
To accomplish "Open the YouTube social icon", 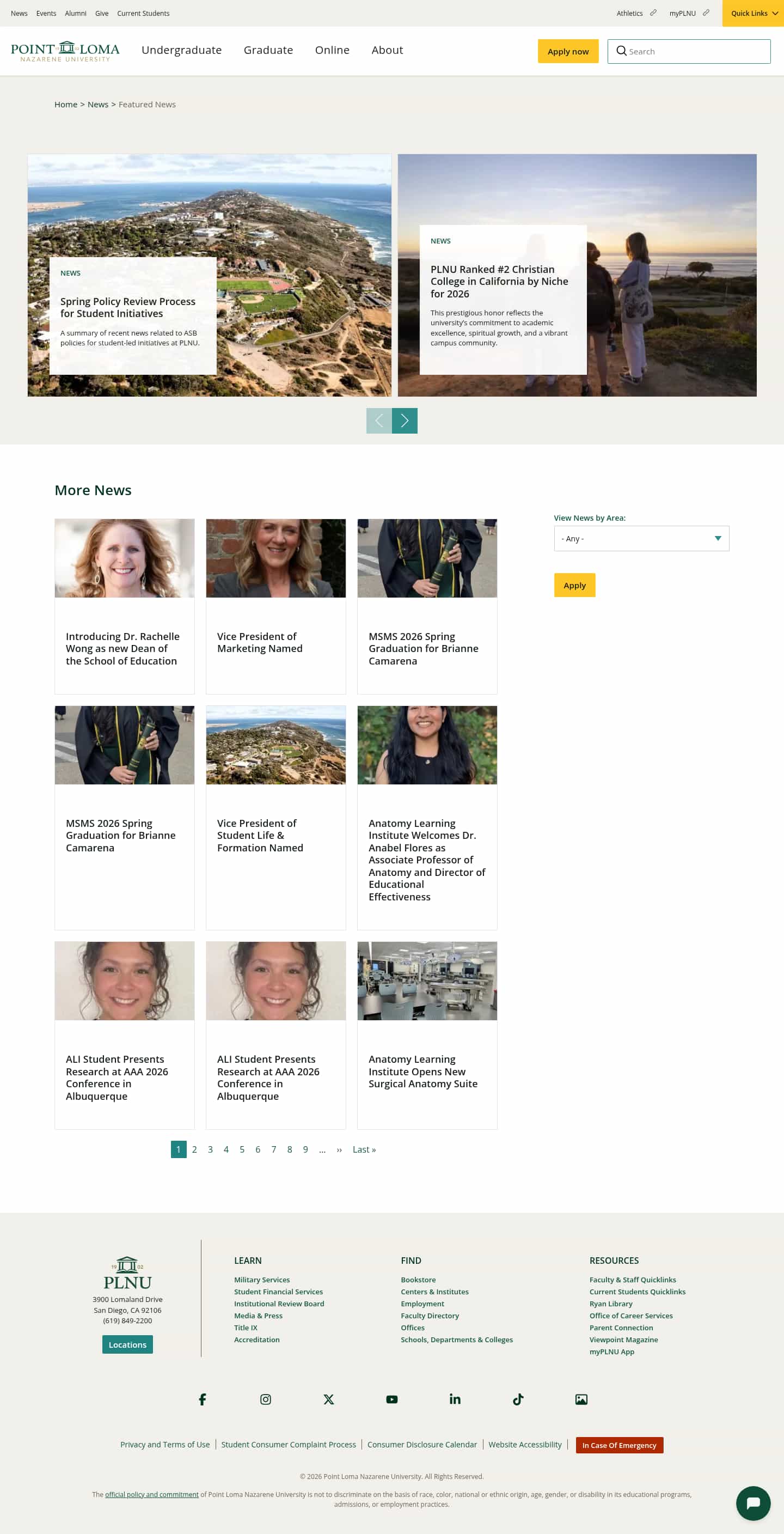I will click(391, 1399).
